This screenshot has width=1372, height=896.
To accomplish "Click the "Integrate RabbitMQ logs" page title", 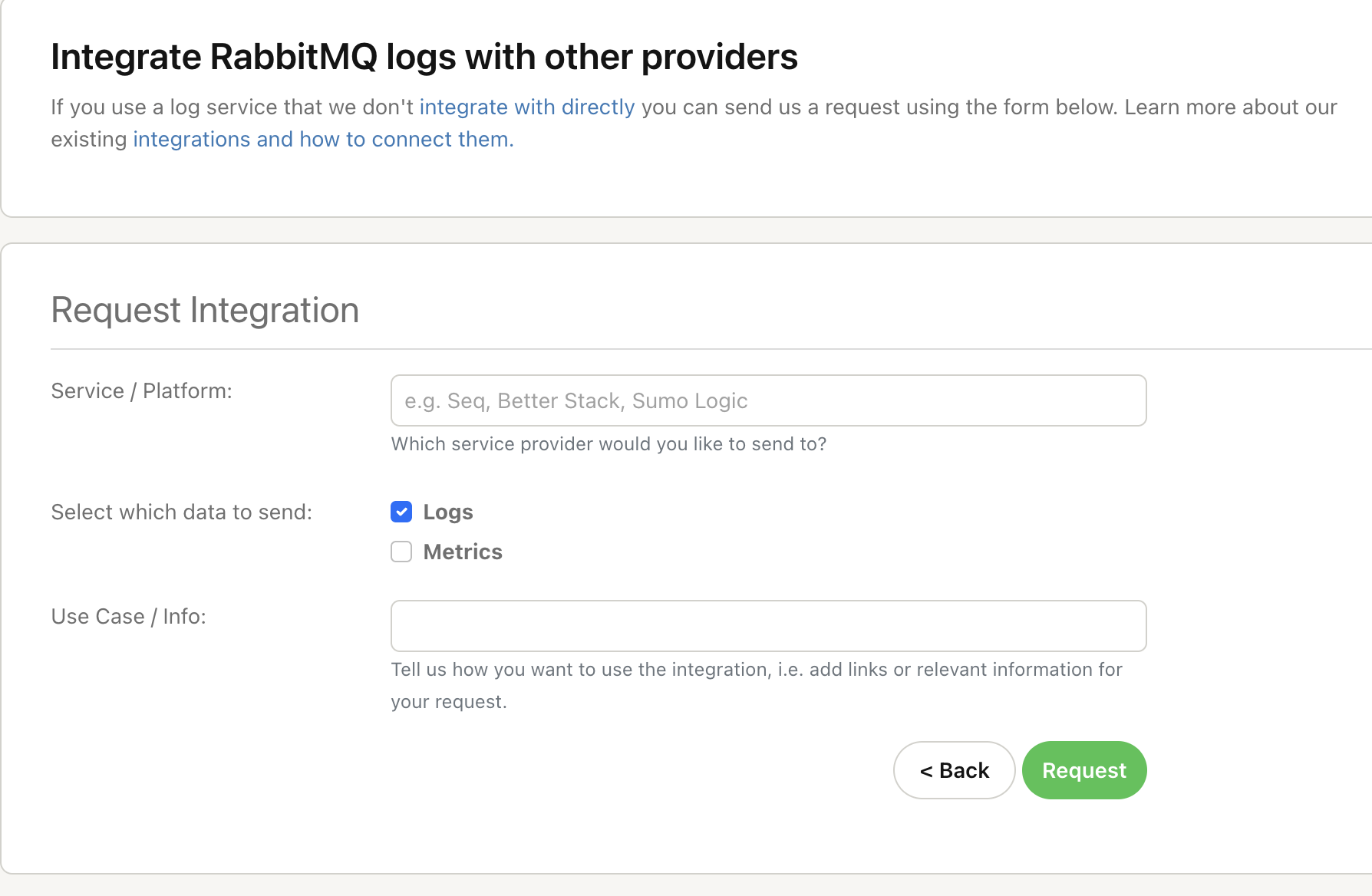I will [424, 58].
